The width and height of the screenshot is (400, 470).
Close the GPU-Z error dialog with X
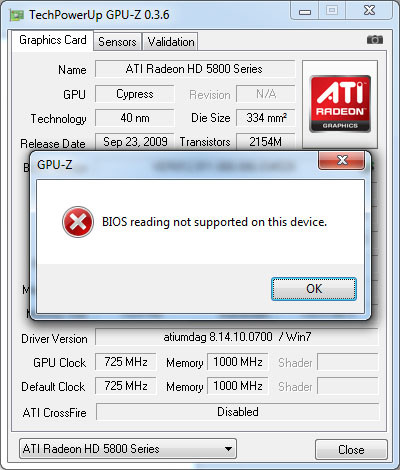pos(342,160)
